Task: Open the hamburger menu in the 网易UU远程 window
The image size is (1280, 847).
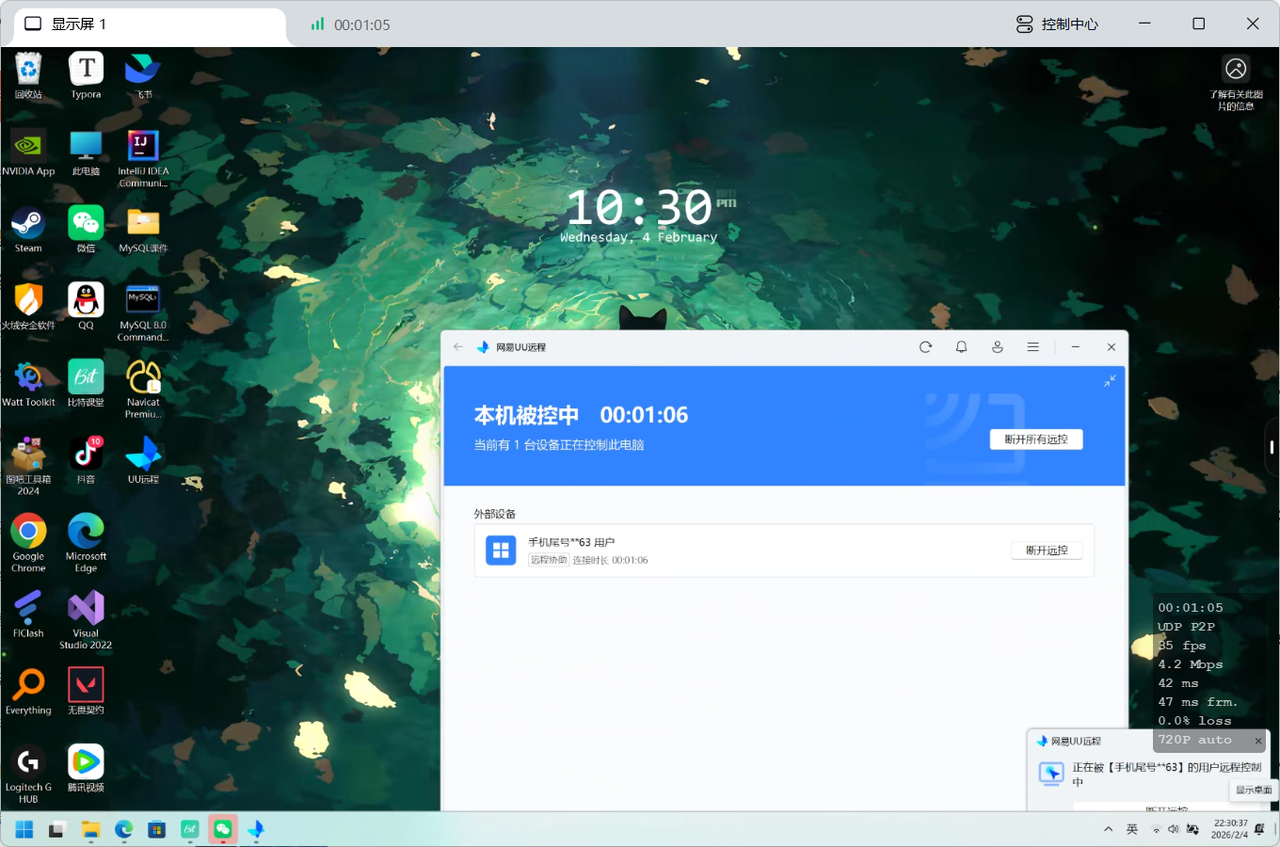Action: tap(1033, 347)
